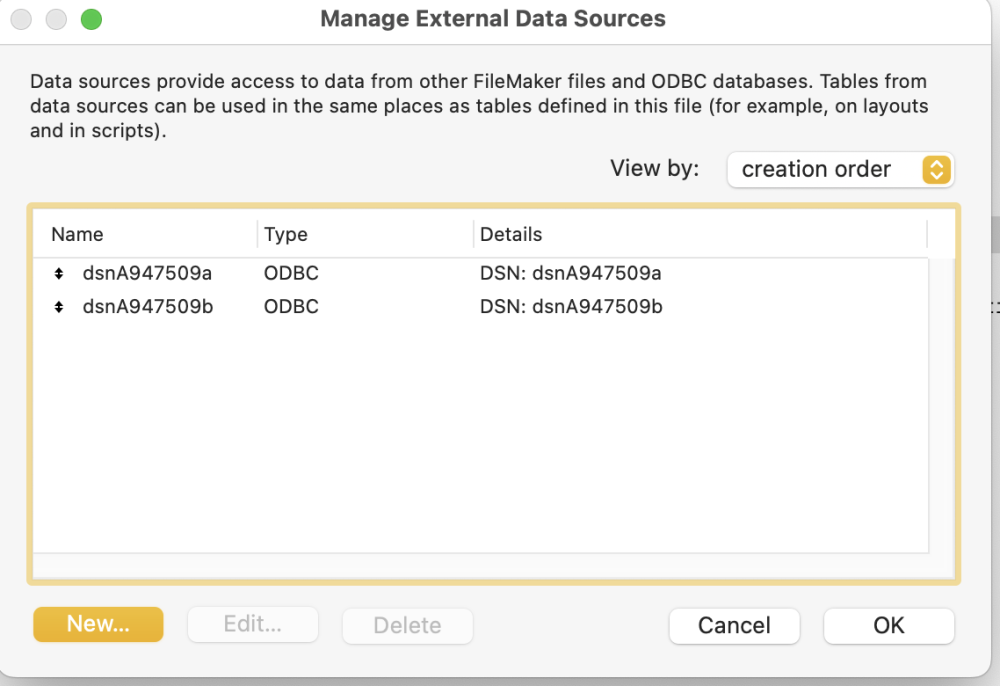Click the ODBC type cell for dsnA947509a
This screenshot has width=1000, height=686.
click(x=291, y=273)
